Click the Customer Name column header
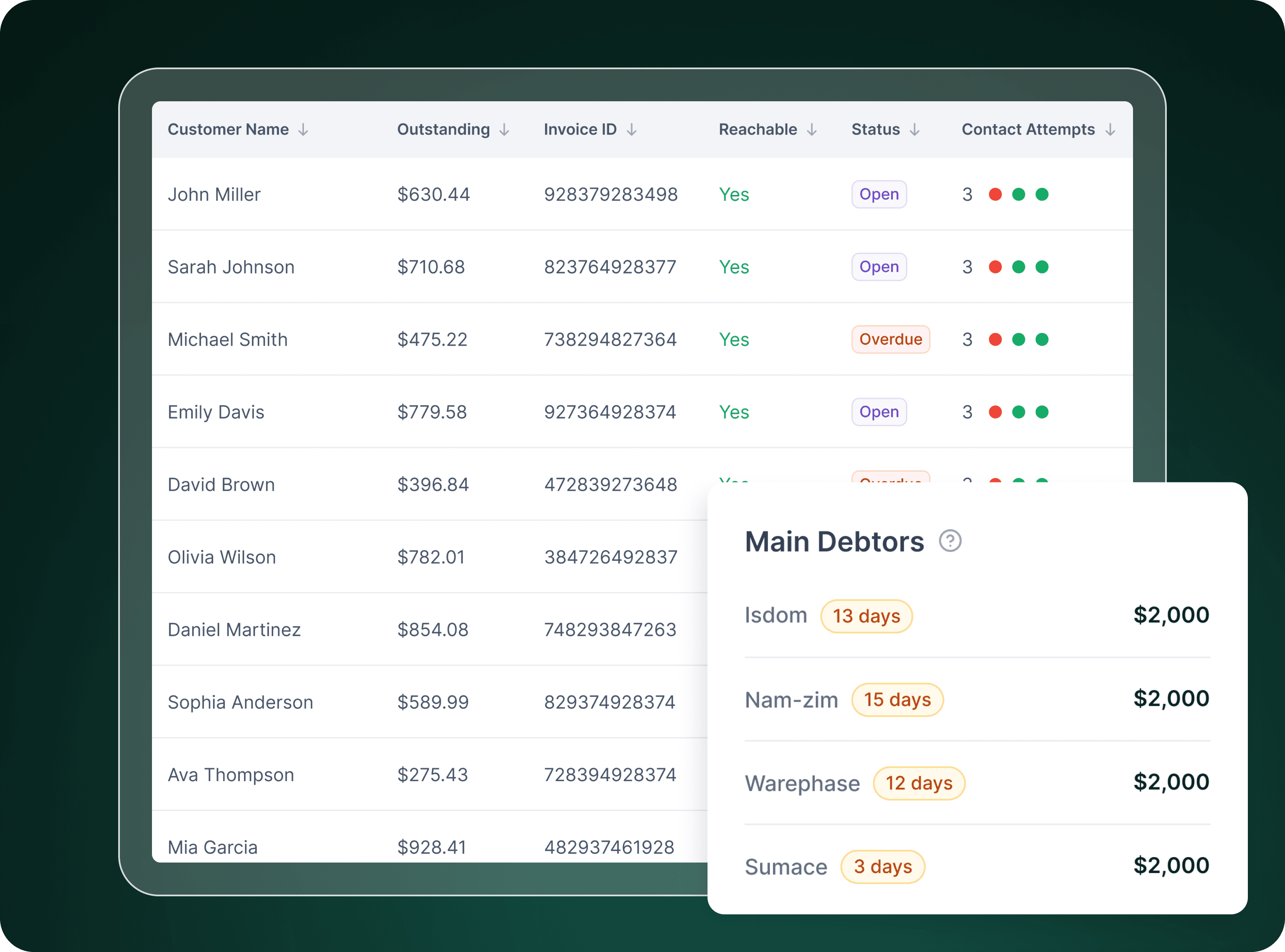1285x952 pixels. tap(228, 130)
